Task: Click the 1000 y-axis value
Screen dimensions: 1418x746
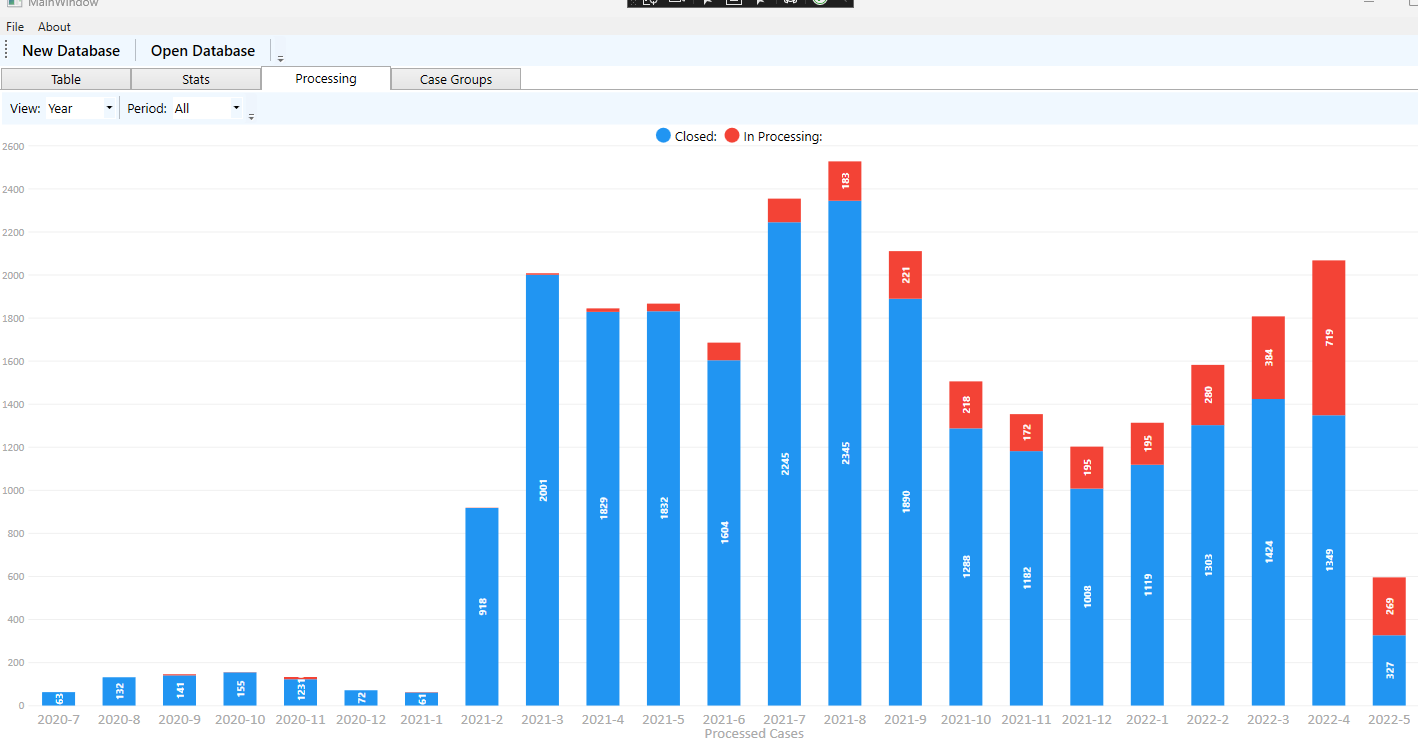Action: coord(13,490)
